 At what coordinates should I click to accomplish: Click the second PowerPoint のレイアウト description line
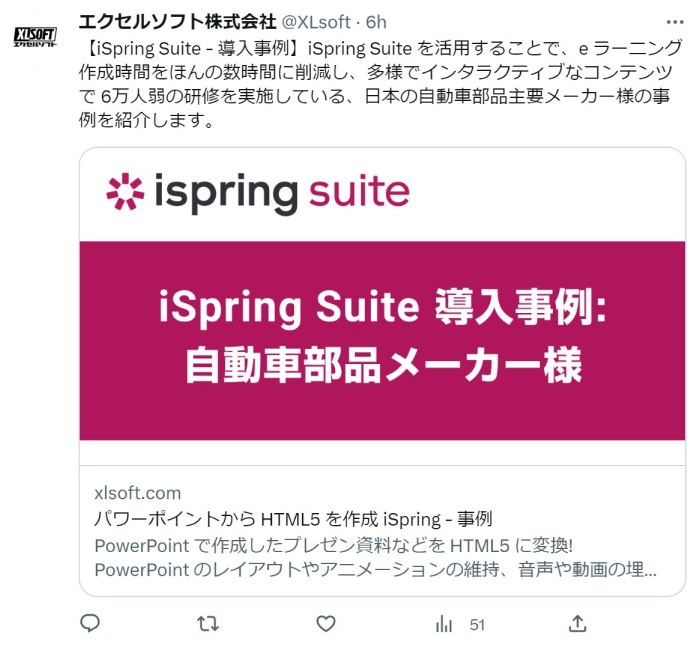[x=375, y=570]
